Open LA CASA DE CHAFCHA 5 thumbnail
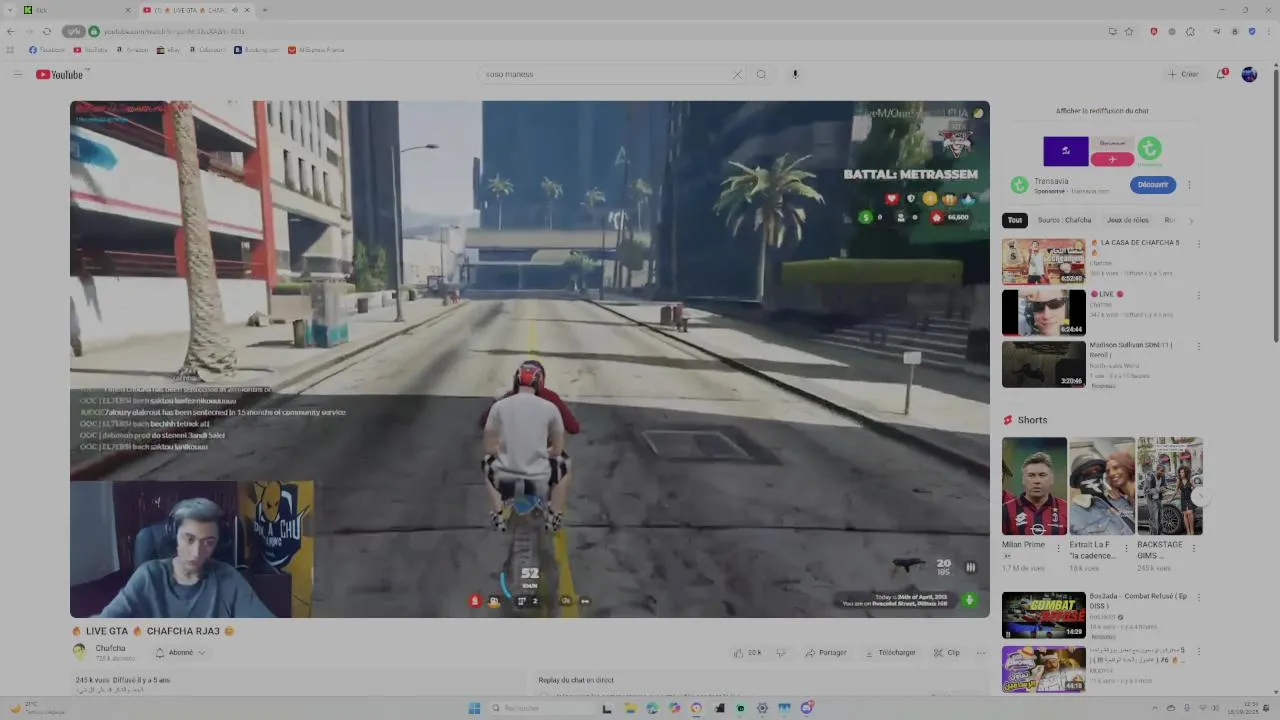 tap(1043, 261)
